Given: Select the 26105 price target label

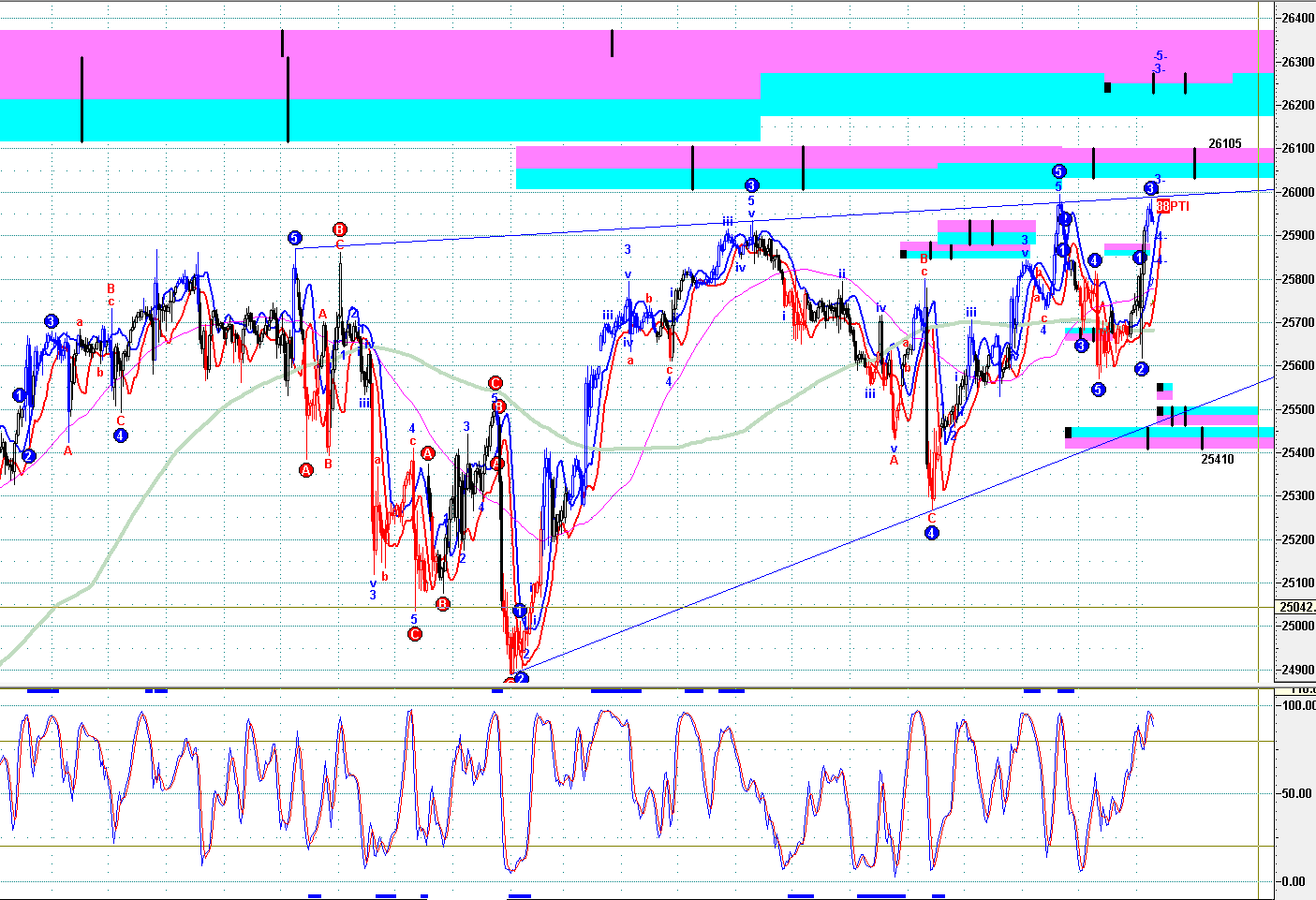Looking at the screenshot, I should click(1225, 143).
